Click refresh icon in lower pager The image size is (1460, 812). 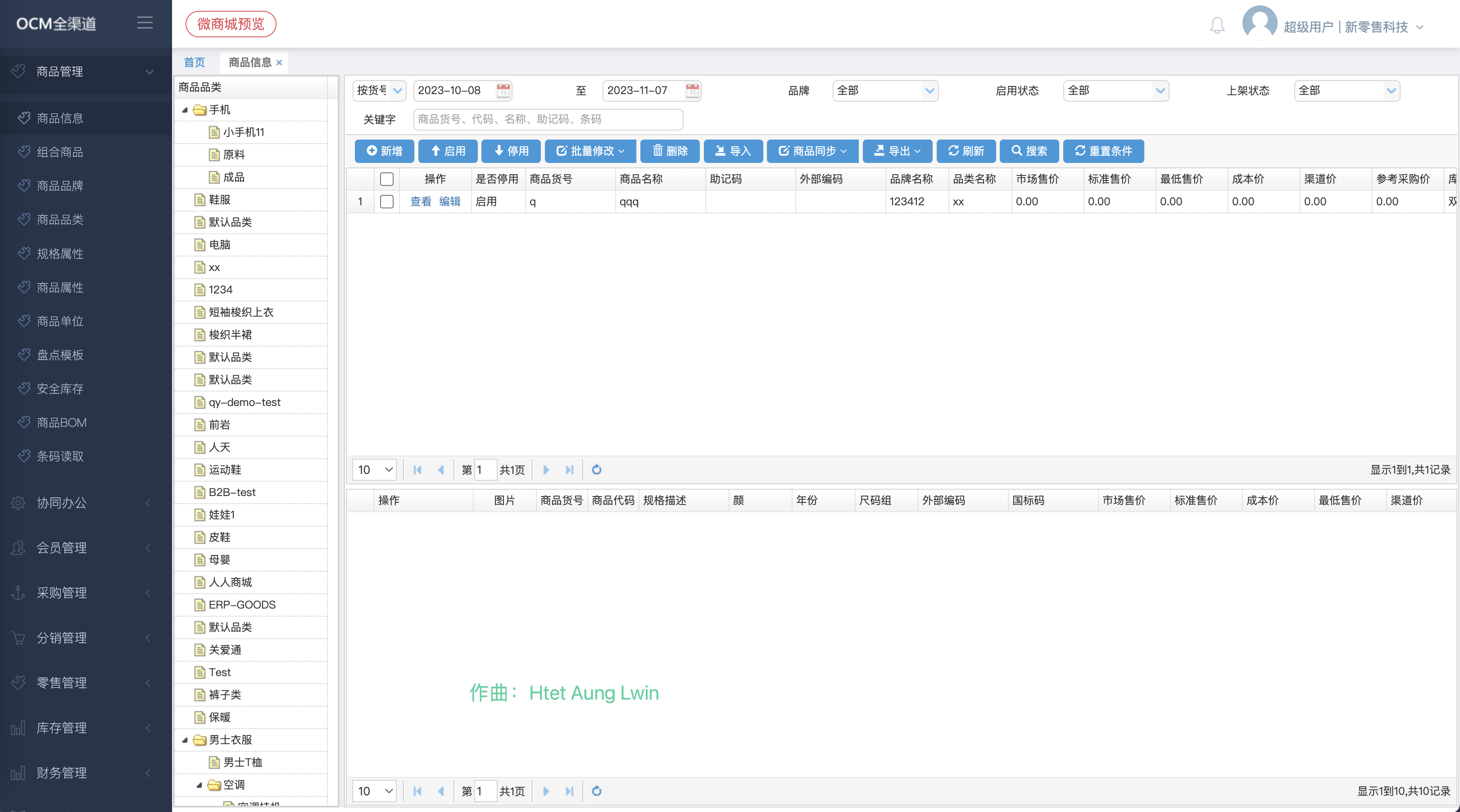coord(596,791)
